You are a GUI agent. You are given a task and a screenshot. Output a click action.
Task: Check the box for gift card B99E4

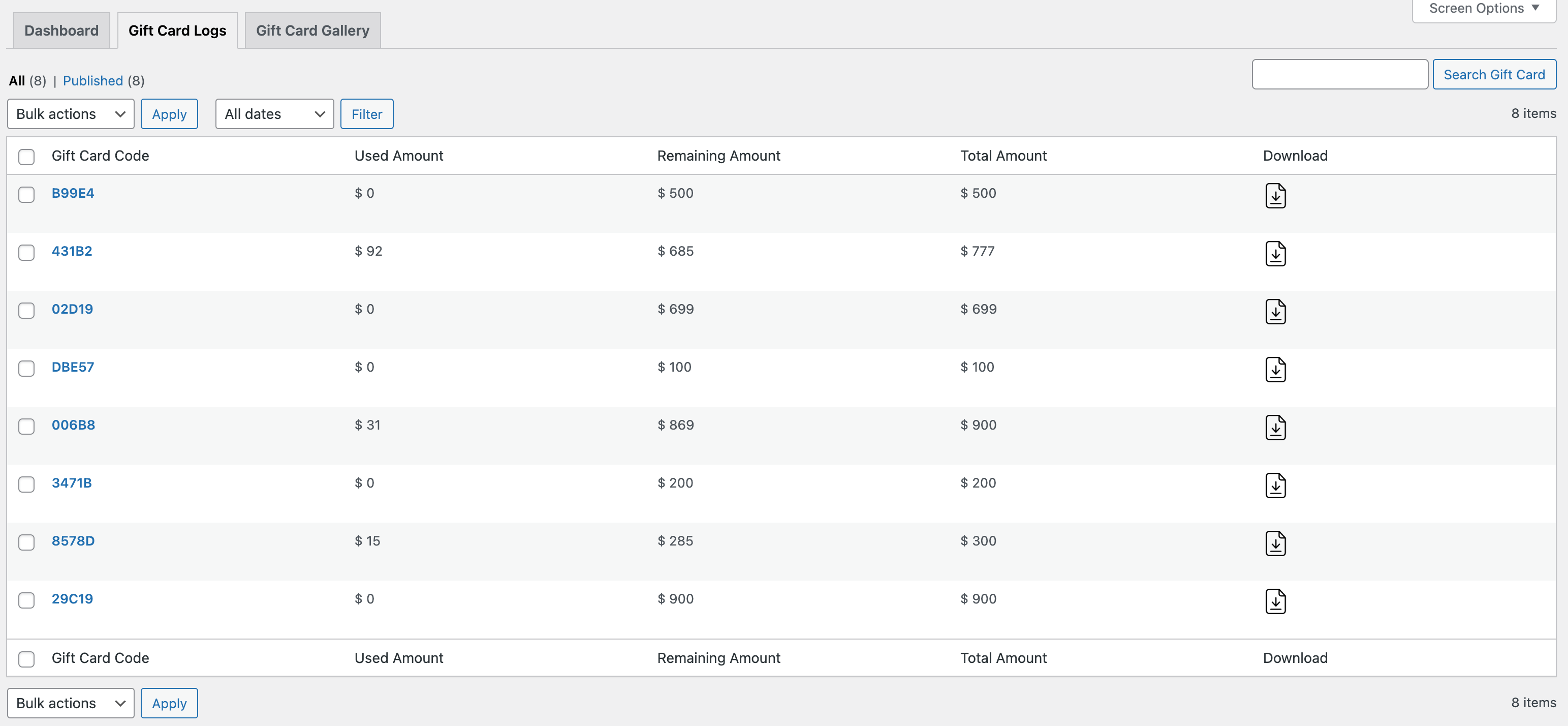tap(26, 194)
